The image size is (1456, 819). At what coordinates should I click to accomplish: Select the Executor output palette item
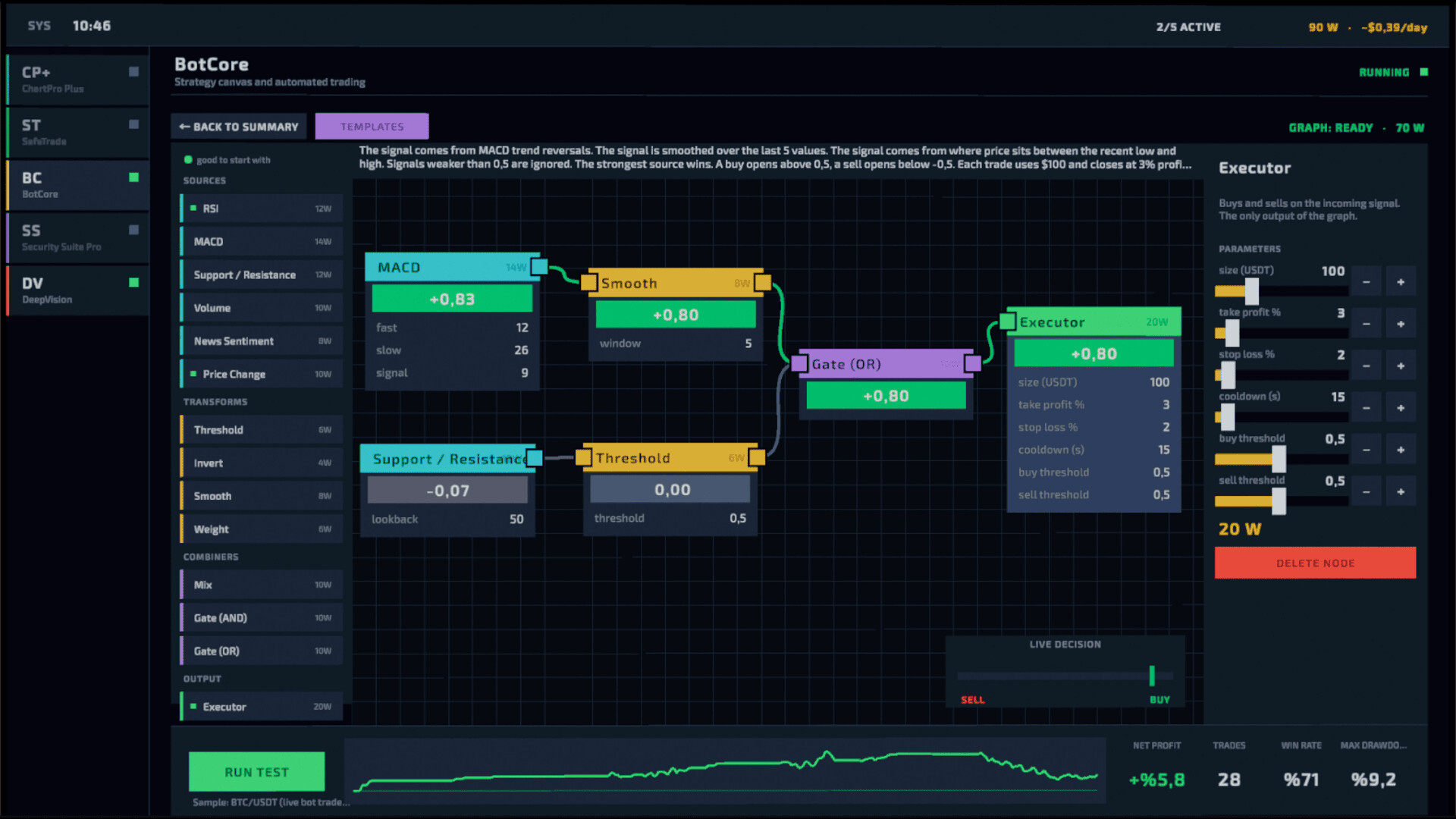[262, 707]
